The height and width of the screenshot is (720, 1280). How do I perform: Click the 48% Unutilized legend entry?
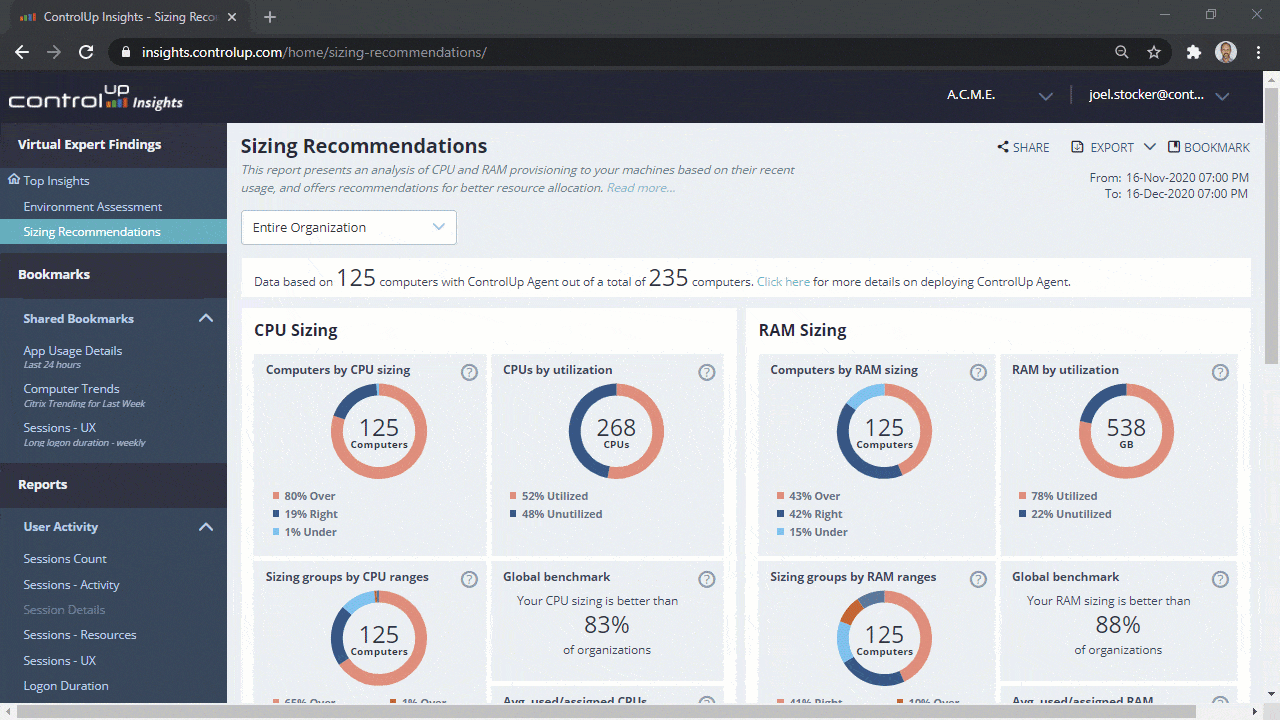point(556,514)
